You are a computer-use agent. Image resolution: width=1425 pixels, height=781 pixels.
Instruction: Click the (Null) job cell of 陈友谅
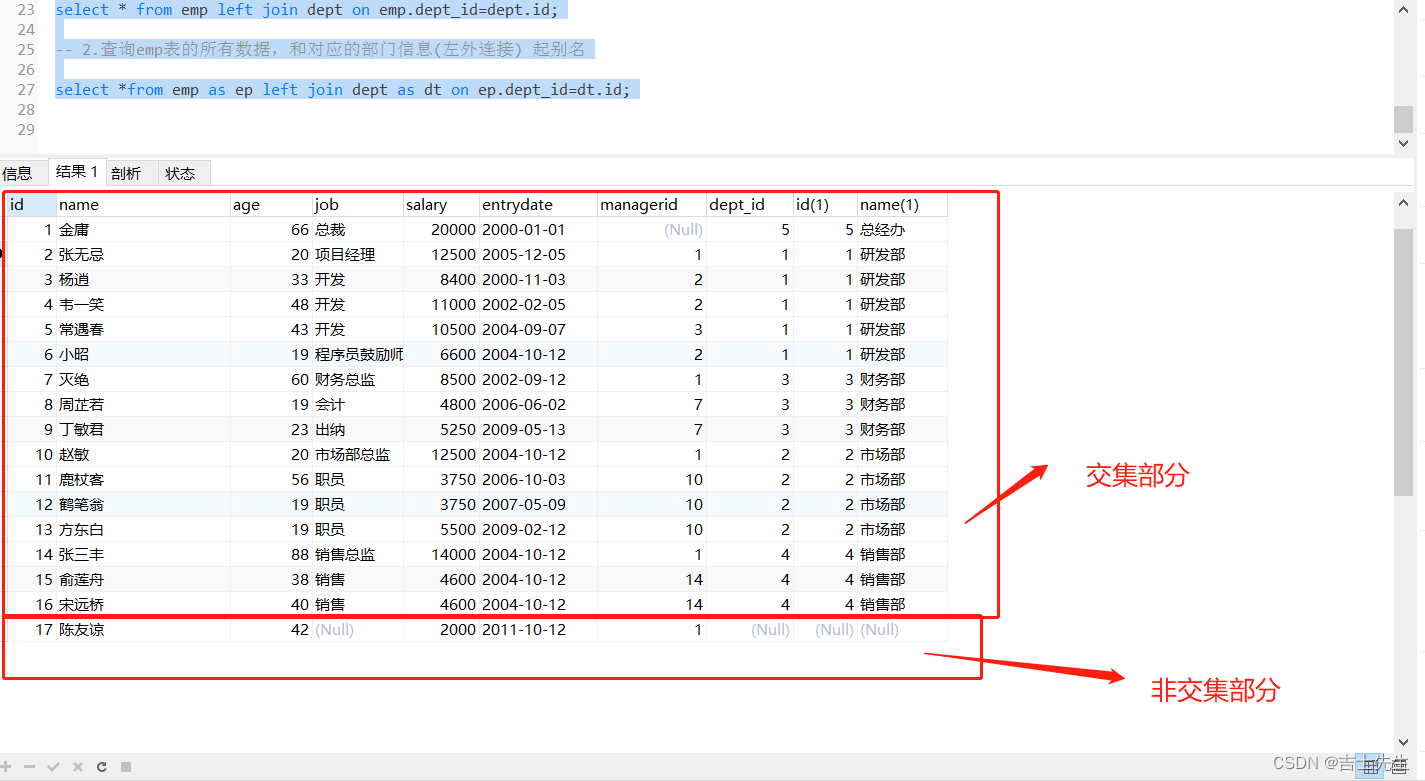click(358, 630)
